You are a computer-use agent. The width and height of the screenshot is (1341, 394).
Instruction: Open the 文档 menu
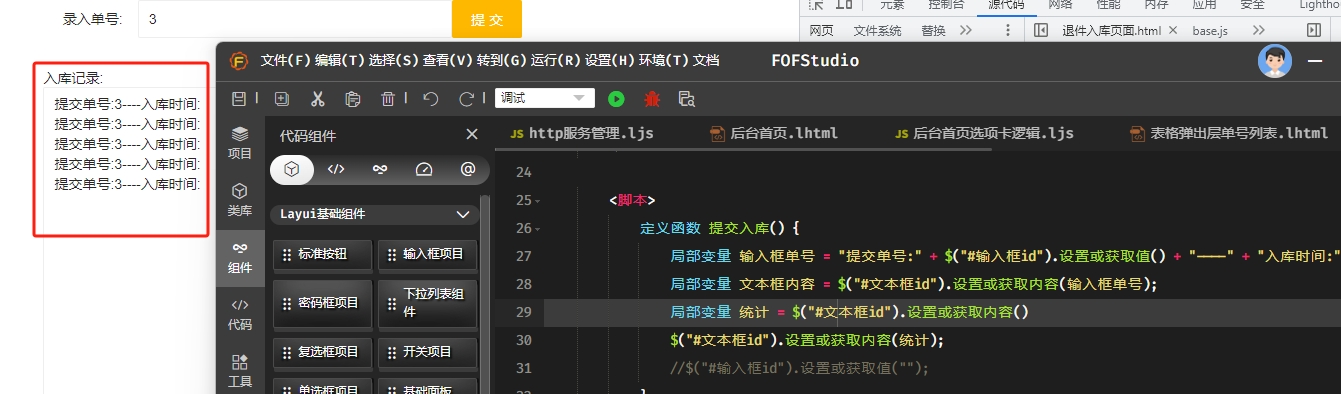(706, 60)
